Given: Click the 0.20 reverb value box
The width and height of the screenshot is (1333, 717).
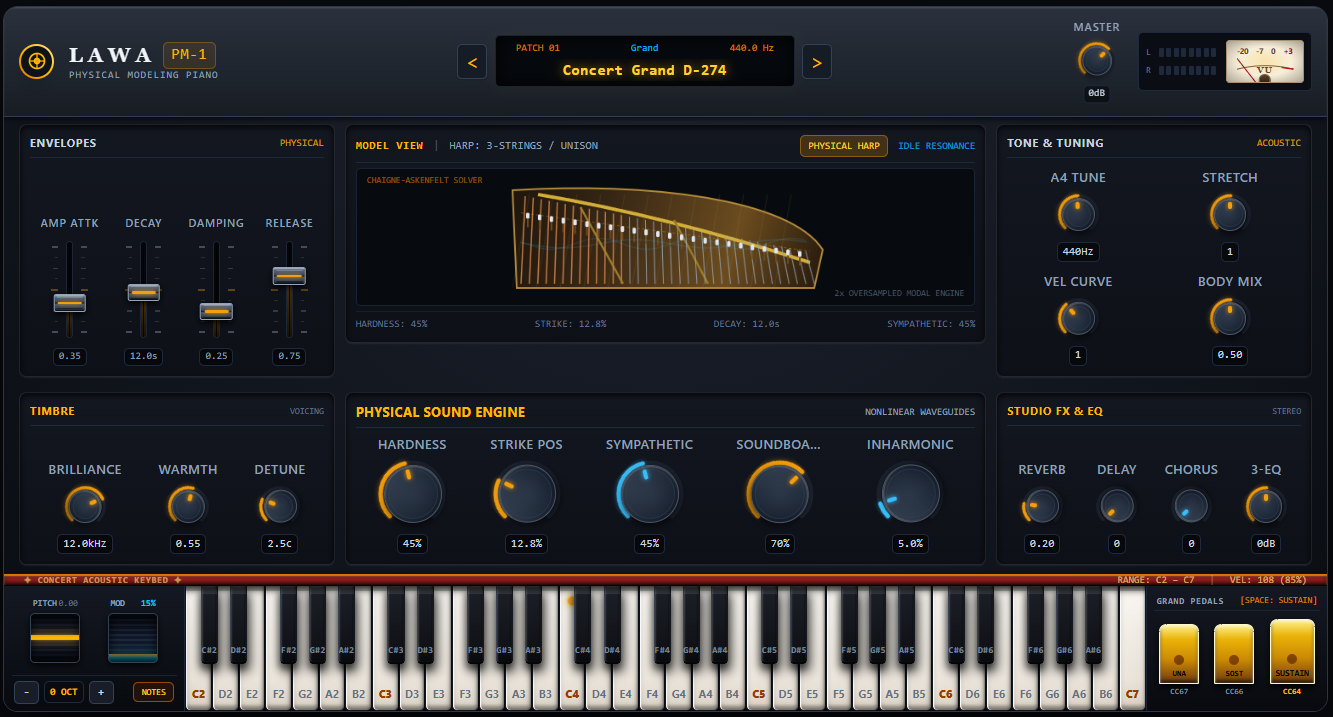Looking at the screenshot, I should [x=1042, y=544].
